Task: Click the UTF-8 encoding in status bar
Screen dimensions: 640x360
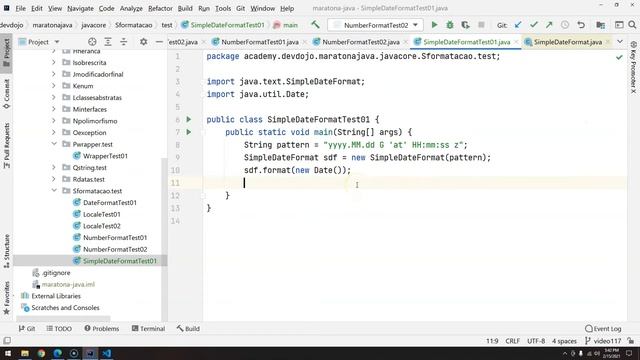Action: pyautogui.click(x=536, y=341)
